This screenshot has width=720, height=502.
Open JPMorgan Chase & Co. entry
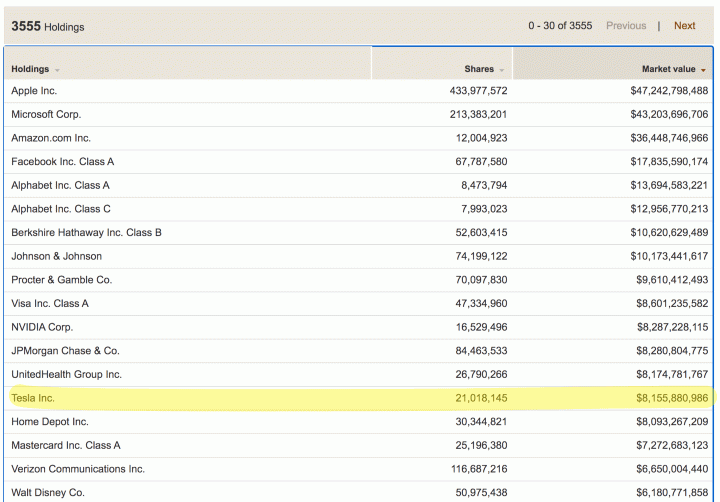(x=65, y=351)
